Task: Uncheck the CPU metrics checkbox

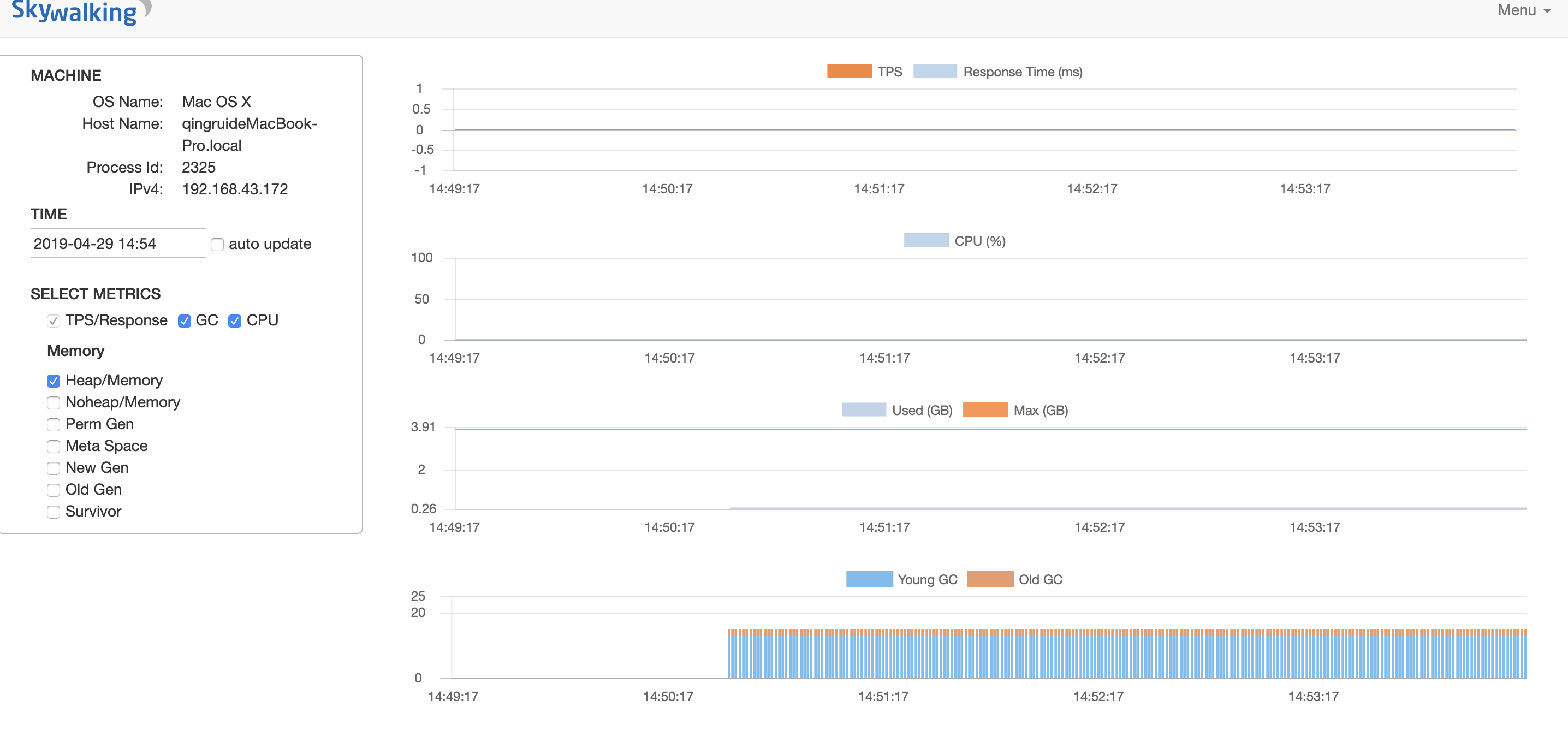Action: [x=234, y=321]
